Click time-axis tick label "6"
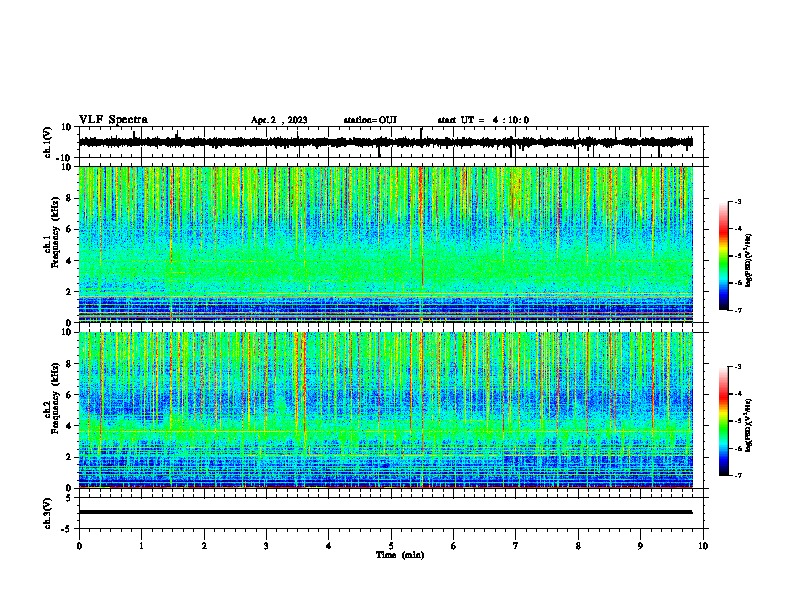Viewport: 792px width, 612px height. [x=454, y=546]
